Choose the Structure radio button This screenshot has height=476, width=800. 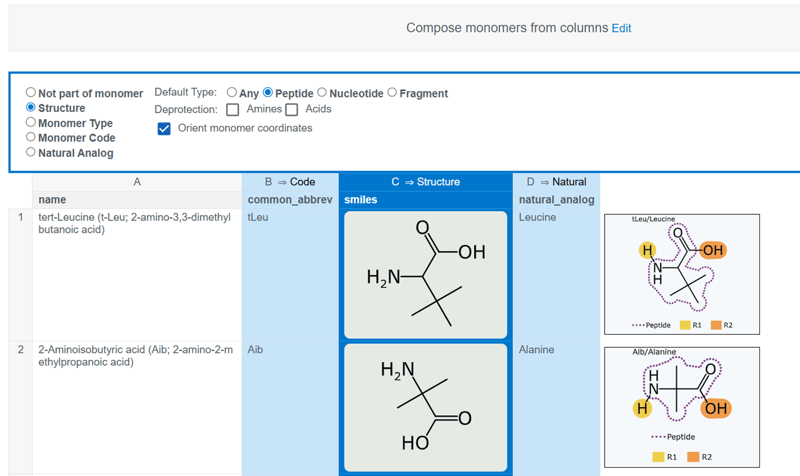point(31,108)
